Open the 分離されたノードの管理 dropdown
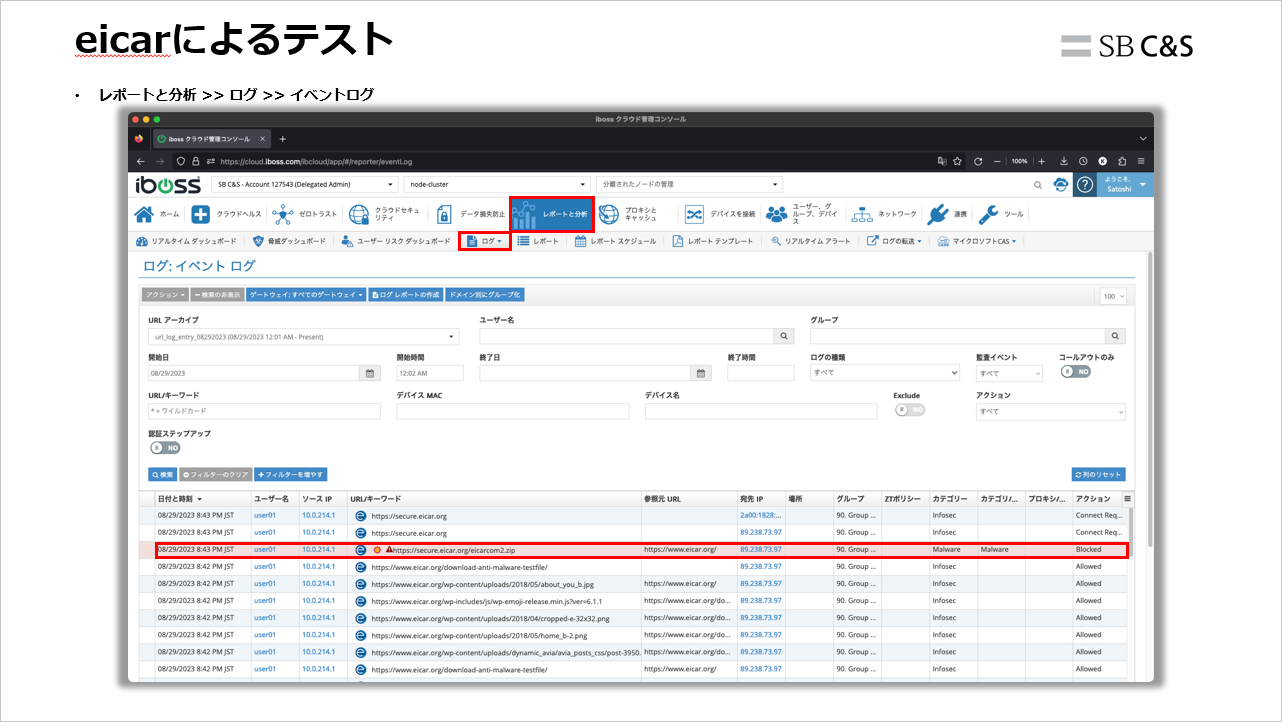1282x722 pixels. (x=689, y=185)
